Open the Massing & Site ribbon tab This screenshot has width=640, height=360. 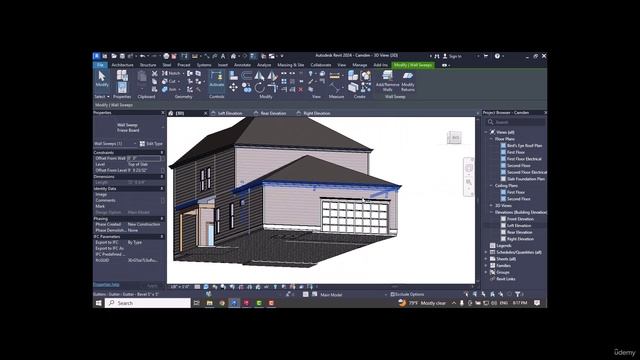291,65
